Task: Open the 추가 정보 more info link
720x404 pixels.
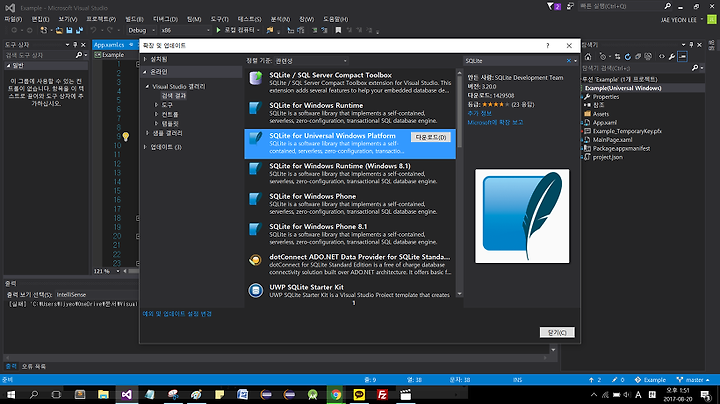Action: coord(479,113)
